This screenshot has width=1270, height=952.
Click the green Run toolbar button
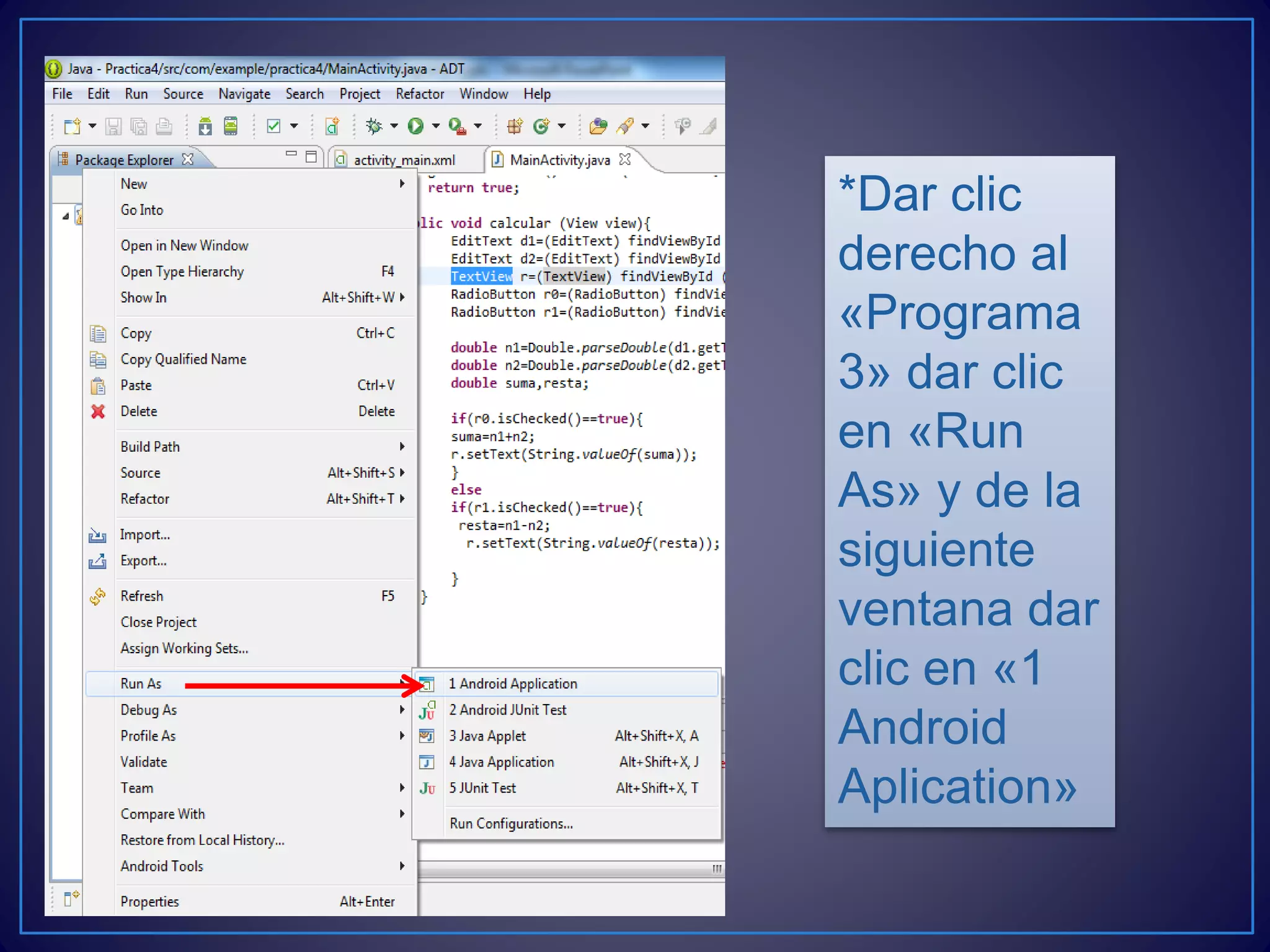point(415,126)
